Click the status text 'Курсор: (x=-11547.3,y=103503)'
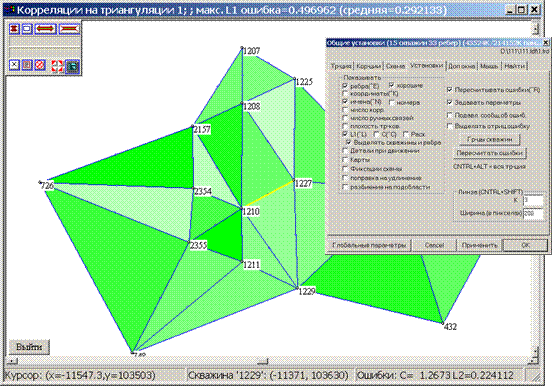The height and width of the screenshot is (386, 552). click(80, 375)
